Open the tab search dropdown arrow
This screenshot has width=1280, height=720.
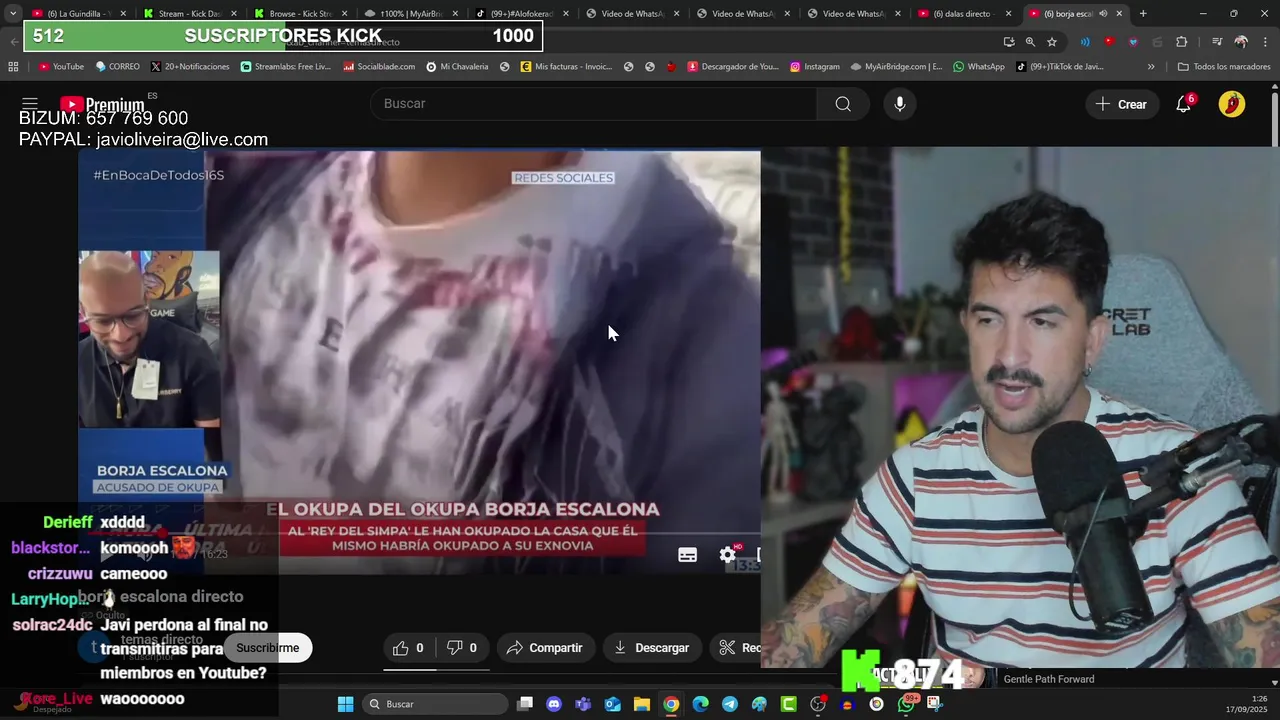(x=12, y=14)
